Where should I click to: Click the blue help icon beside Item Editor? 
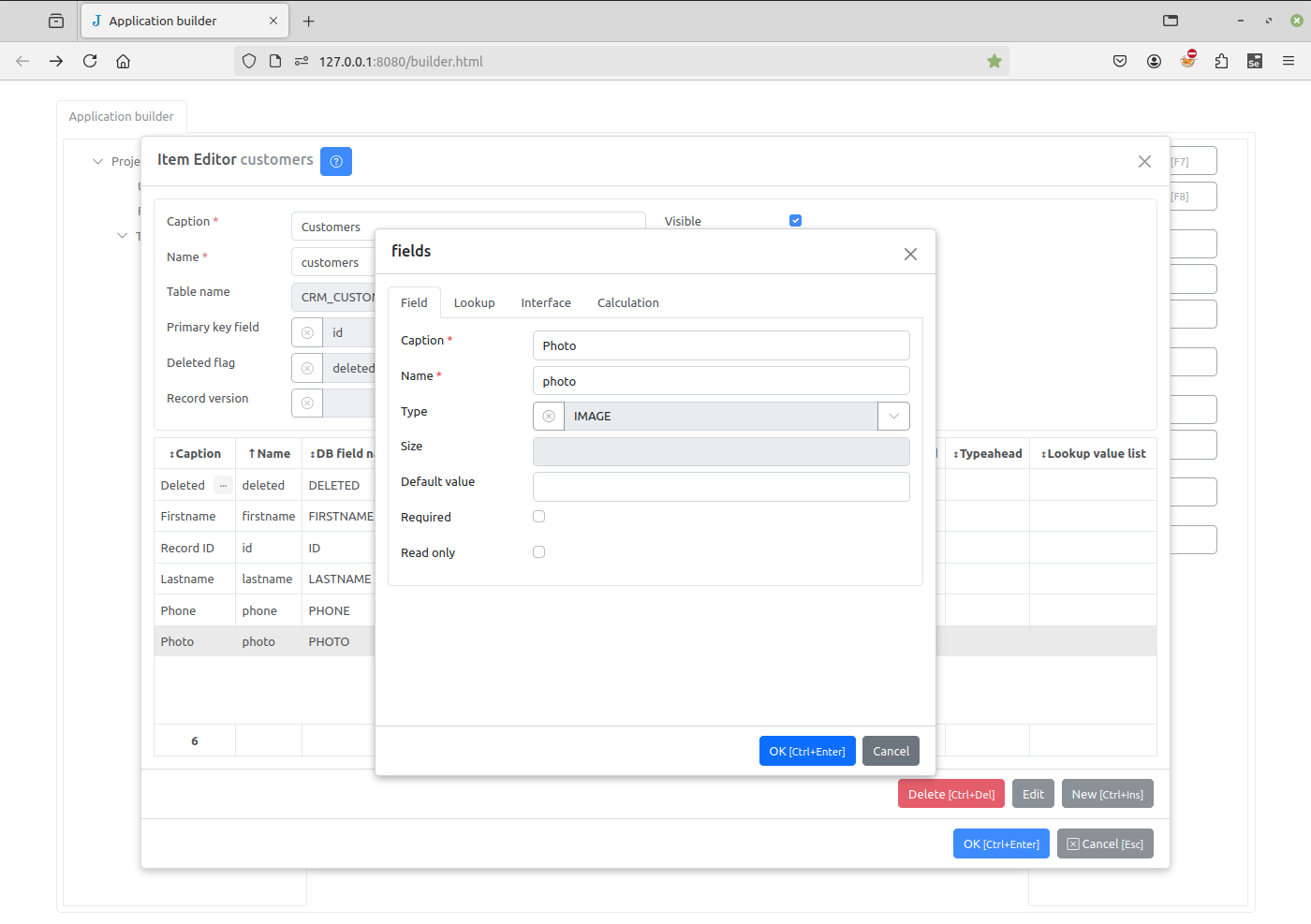coord(335,161)
